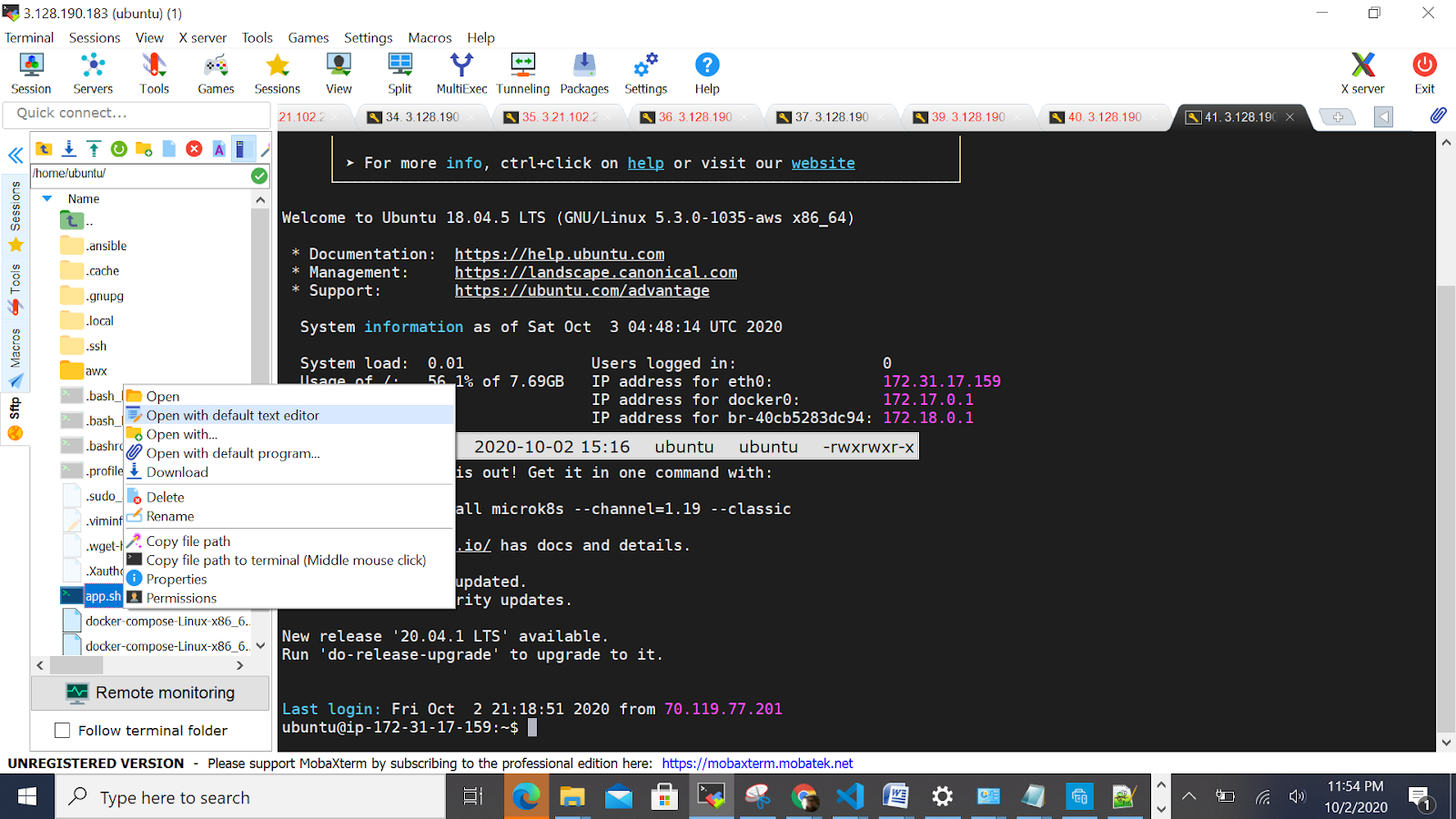Viewport: 1456px width, 819px height.
Task: Open the landscape.canonical.com link
Action: point(596,272)
